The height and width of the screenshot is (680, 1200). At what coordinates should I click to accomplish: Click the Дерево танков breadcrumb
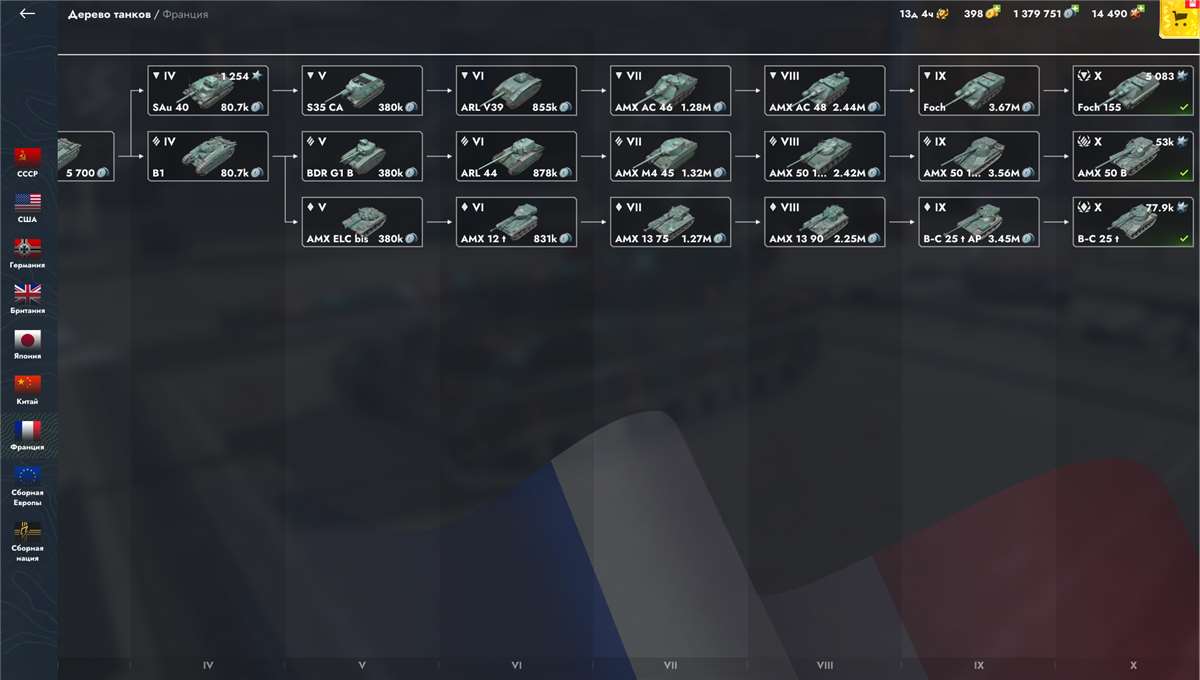(x=109, y=14)
